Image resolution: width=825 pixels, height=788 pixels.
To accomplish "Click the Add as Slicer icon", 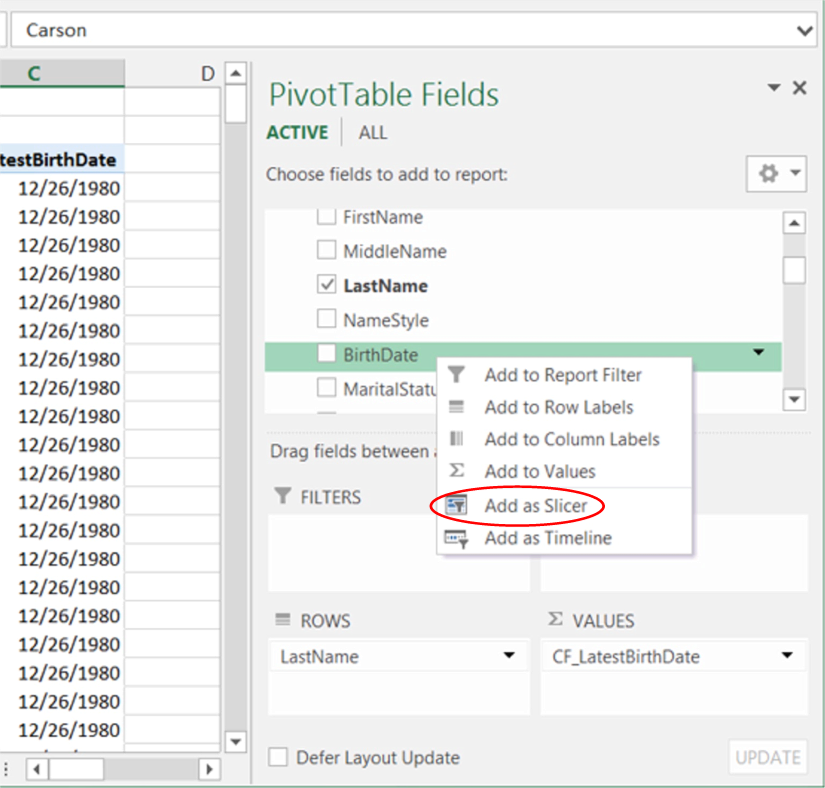I will [x=456, y=506].
